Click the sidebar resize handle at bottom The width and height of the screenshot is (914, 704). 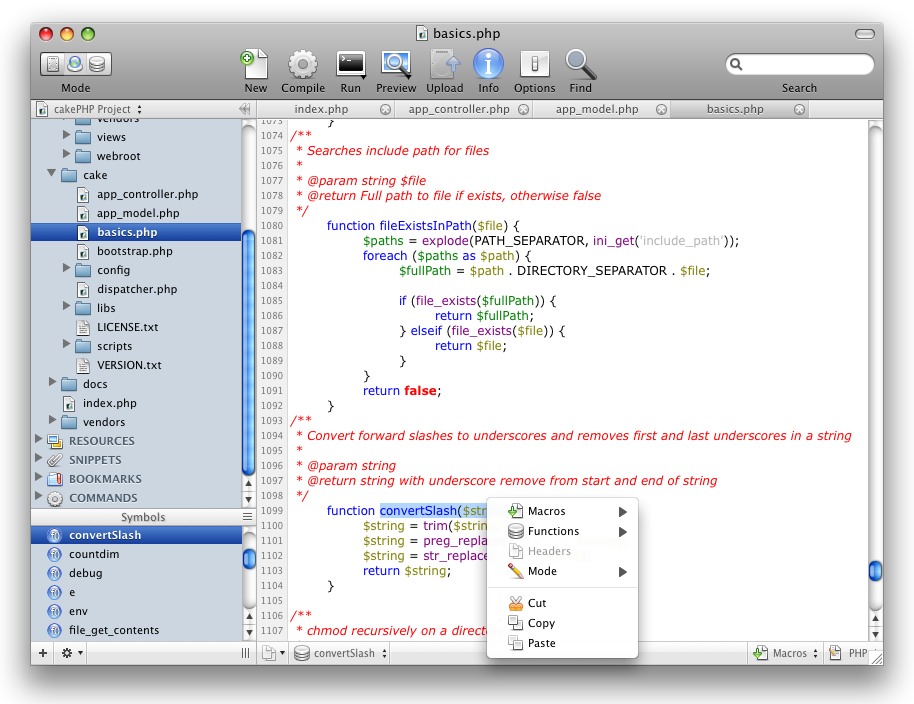tap(245, 653)
